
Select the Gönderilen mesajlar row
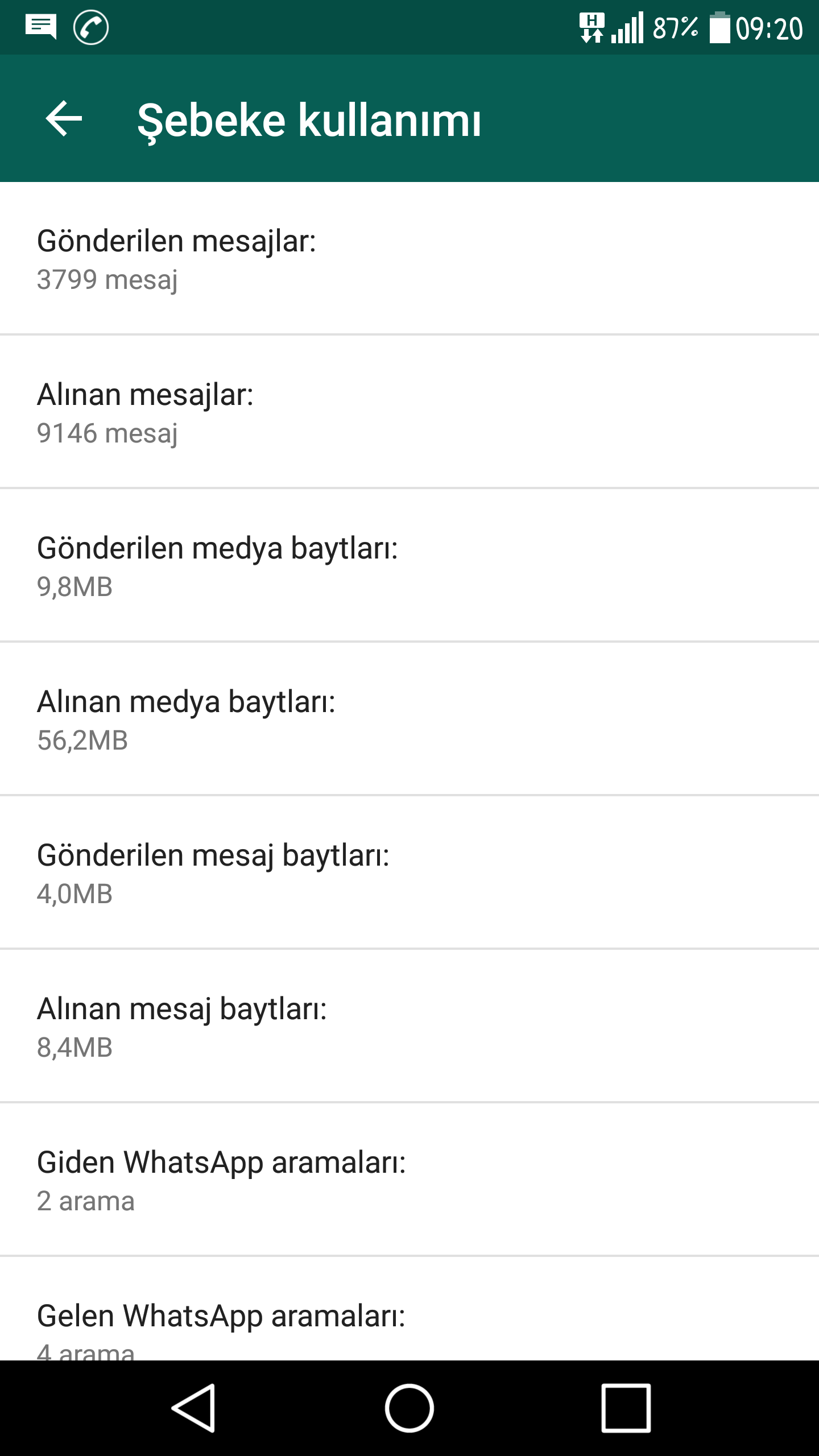pos(409,259)
